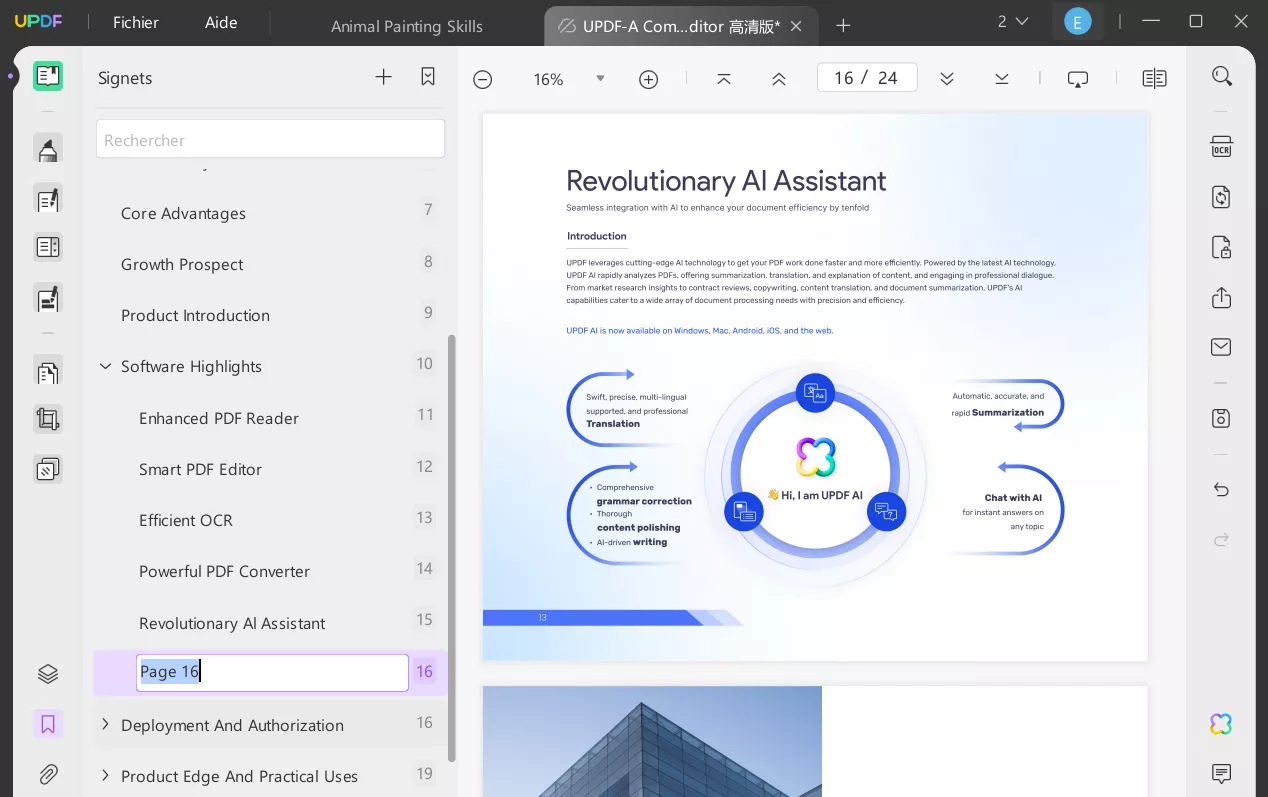The height and width of the screenshot is (797, 1268).
Task: Select the Smart PDF Editor bookmark
Action: click(200, 469)
